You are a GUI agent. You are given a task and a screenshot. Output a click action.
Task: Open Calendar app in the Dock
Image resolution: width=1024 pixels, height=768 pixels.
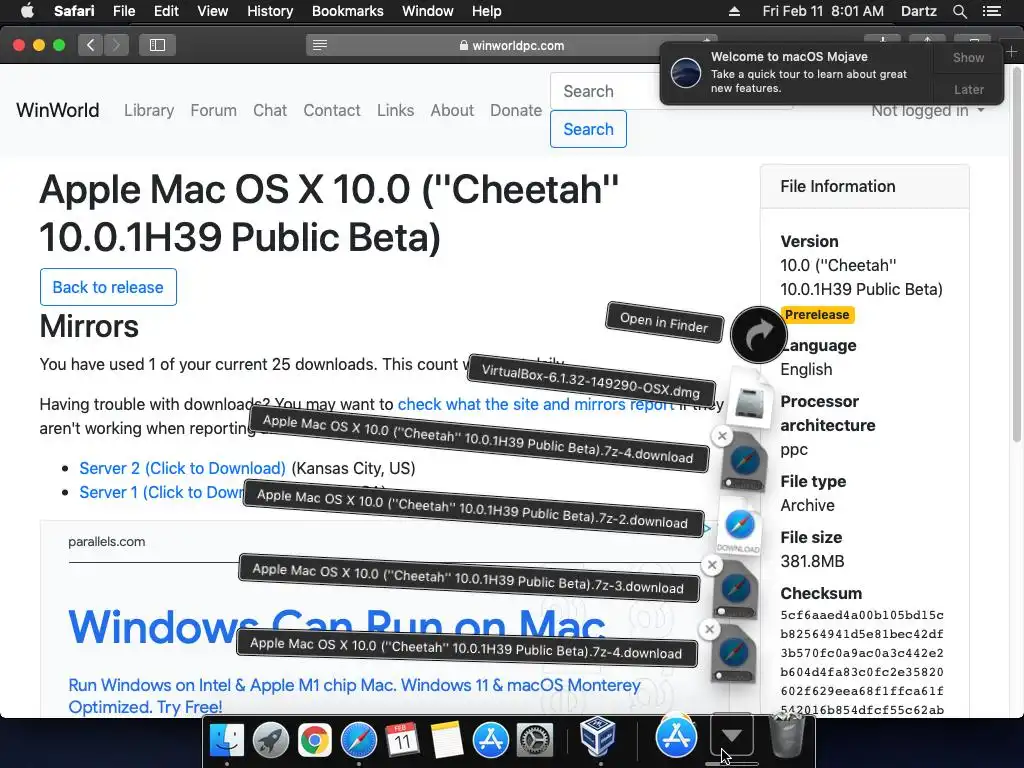pos(402,740)
